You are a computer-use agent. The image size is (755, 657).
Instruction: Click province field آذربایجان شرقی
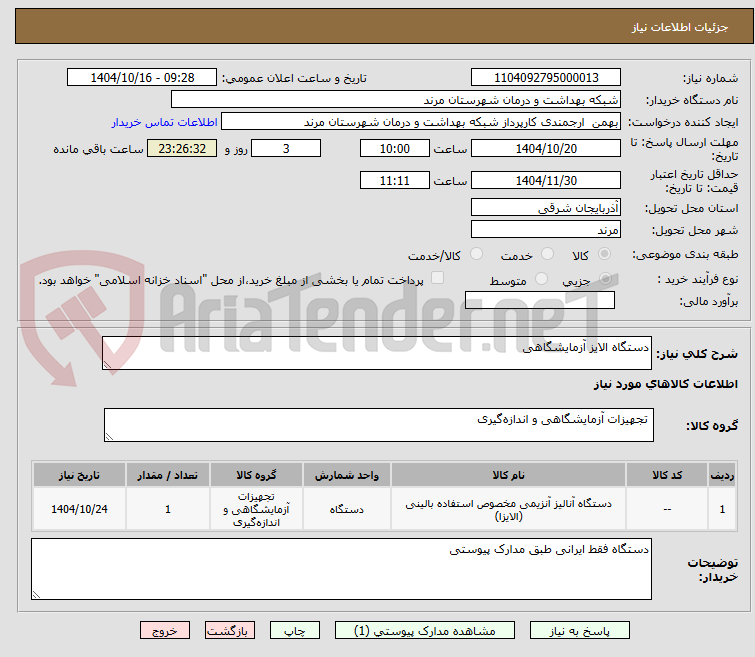[x=546, y=208]
